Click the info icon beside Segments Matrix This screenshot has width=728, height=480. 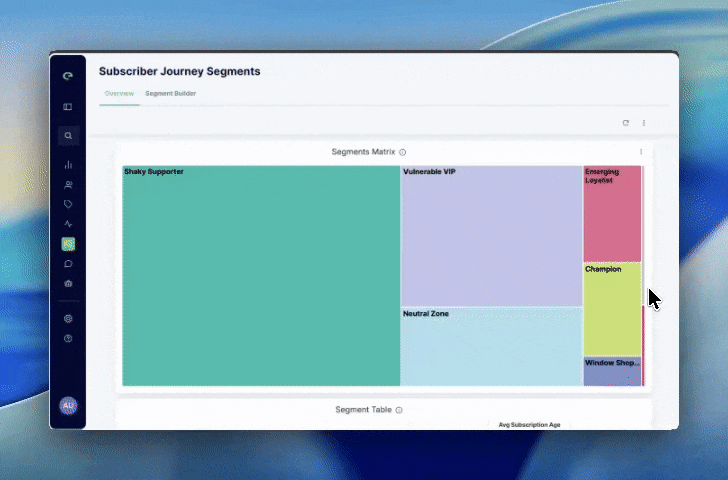click(403, 152)
